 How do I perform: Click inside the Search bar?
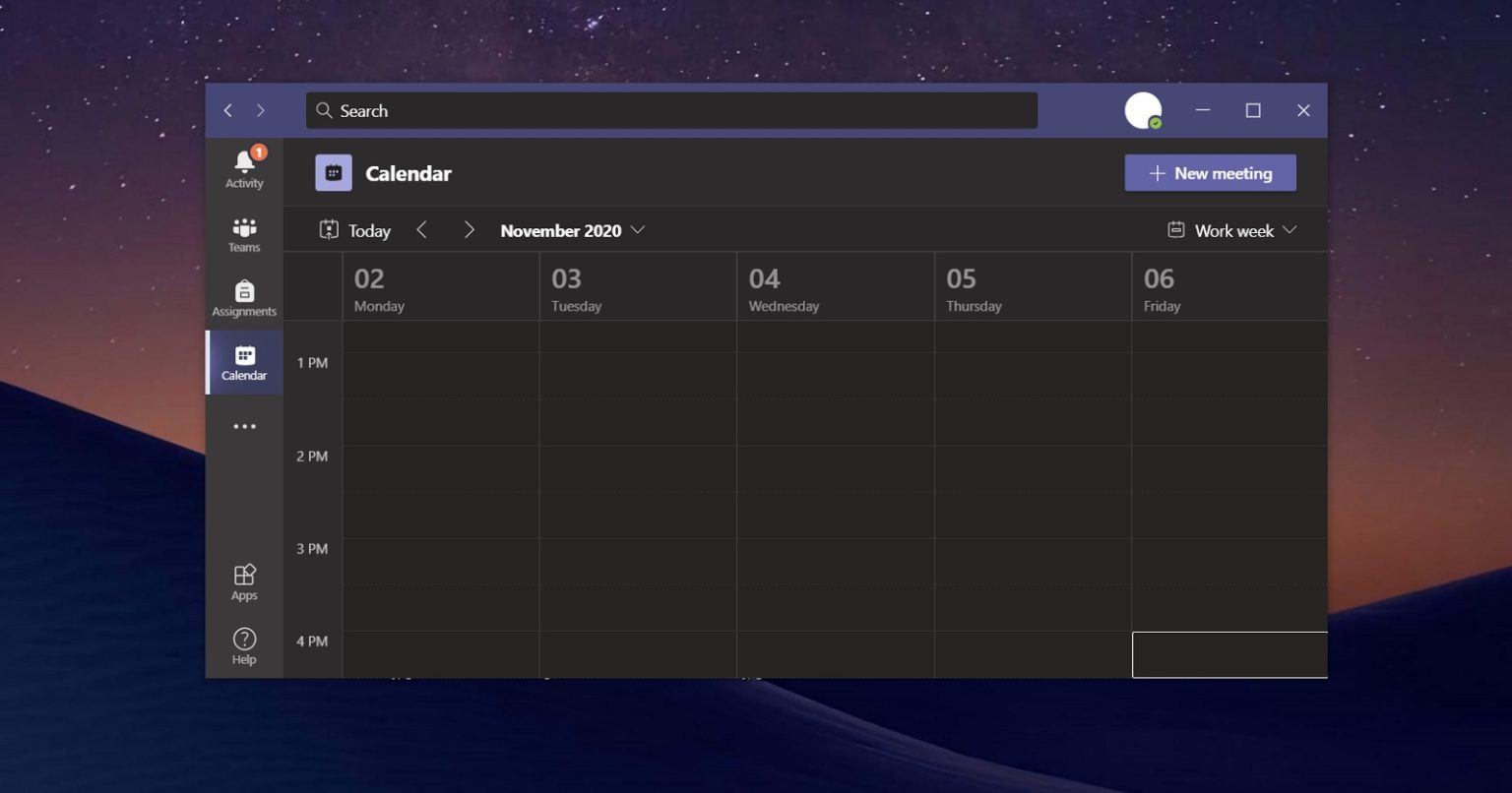pyautogui.click(x=672, y=110)
